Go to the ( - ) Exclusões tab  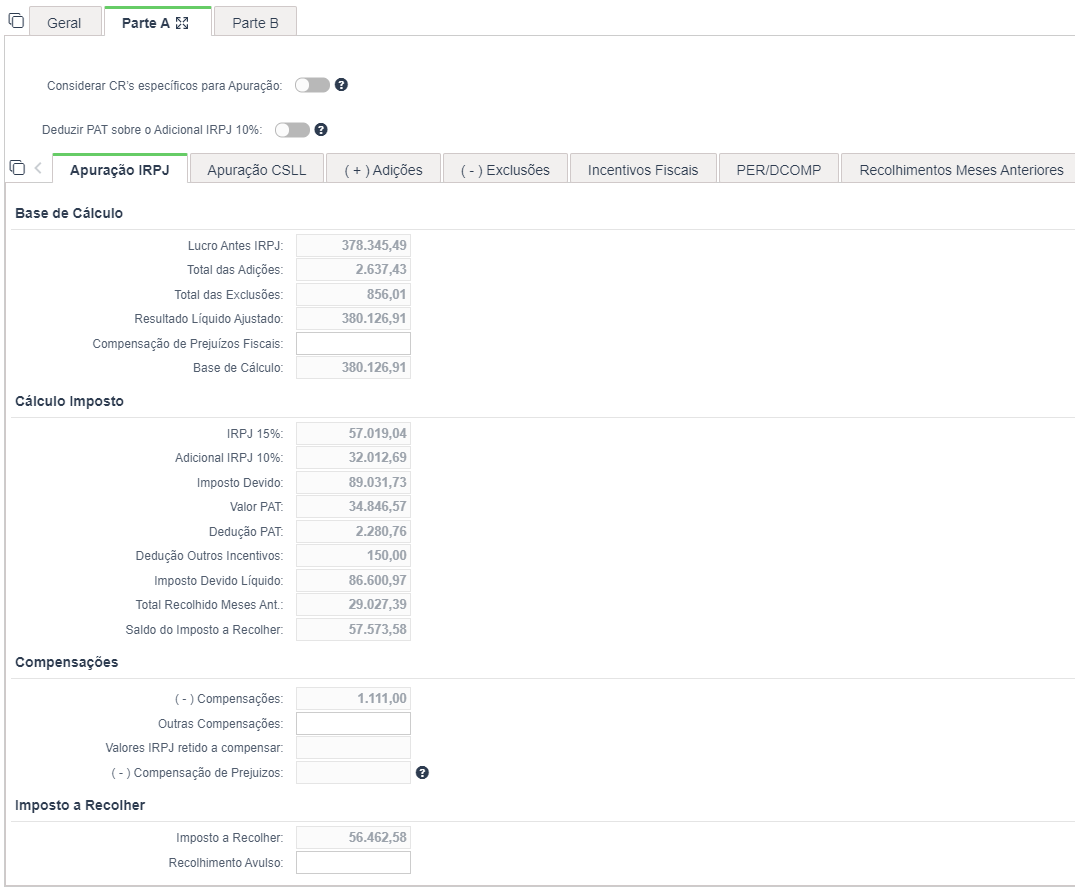[x=505, y=170]
